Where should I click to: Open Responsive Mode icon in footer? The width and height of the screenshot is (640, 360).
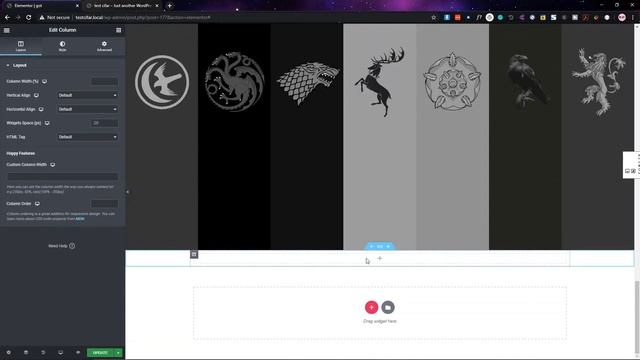(x=60, y=352)
